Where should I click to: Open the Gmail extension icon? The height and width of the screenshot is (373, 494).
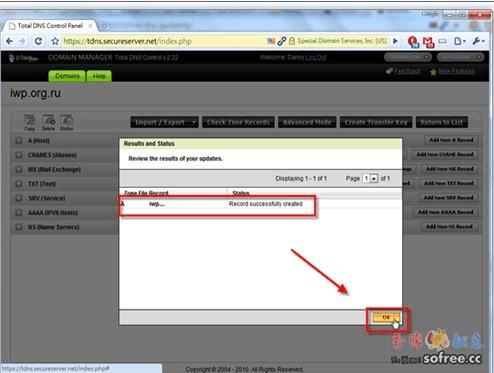pos(428,42)
